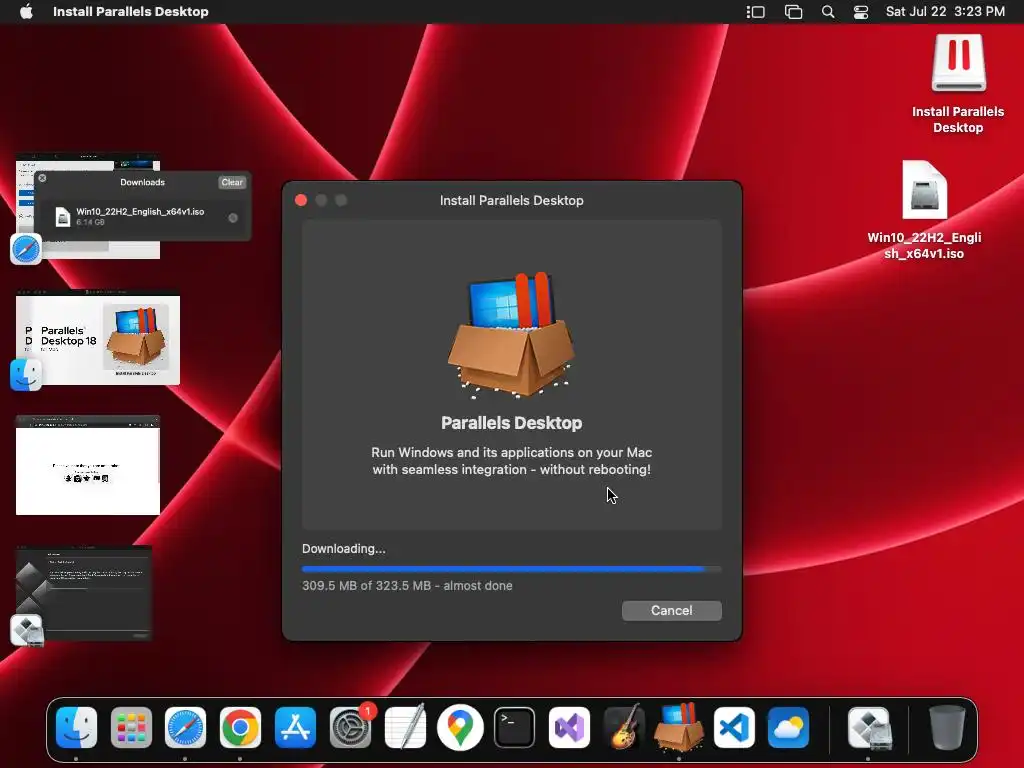1024x768 pixels.
Task: Open Google Maps from the Dock
Action: (460, 728)
